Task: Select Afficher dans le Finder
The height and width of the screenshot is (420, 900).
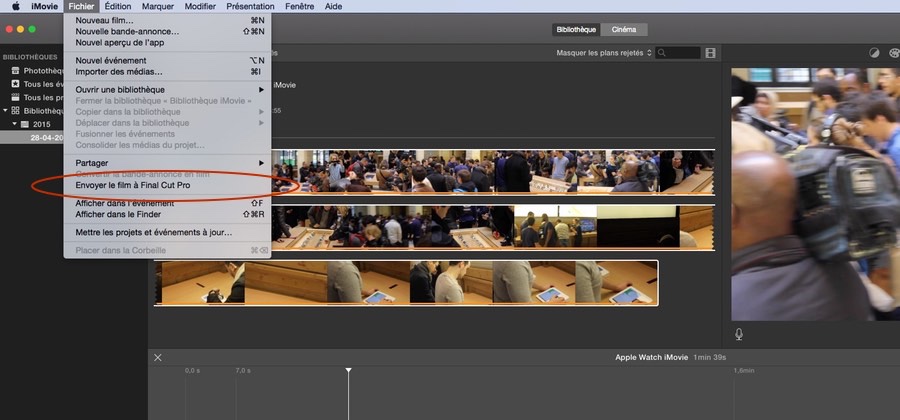Action: (167, 214)
